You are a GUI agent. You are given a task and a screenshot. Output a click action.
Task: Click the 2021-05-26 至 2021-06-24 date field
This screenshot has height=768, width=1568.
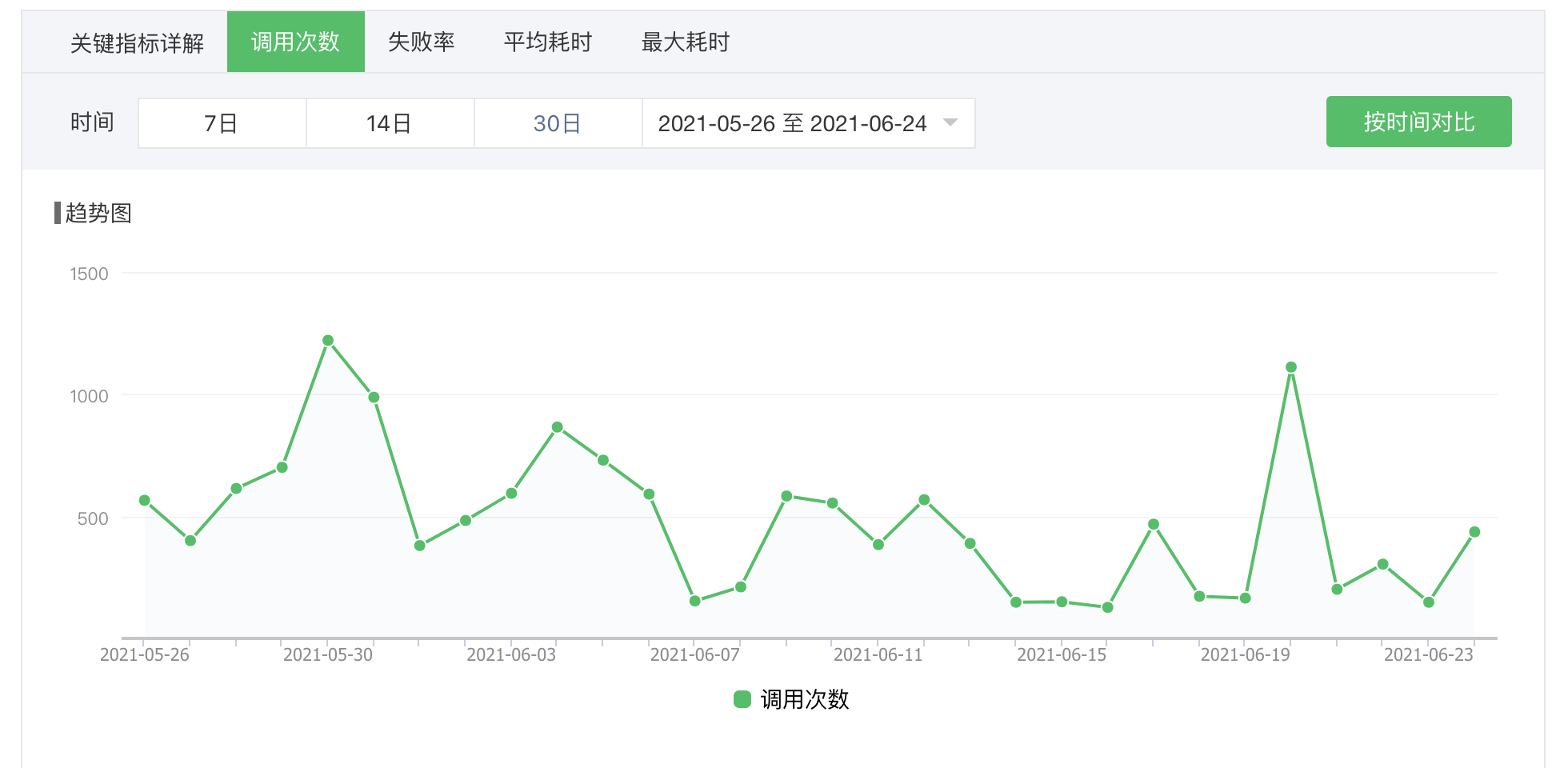coord(791,123)
